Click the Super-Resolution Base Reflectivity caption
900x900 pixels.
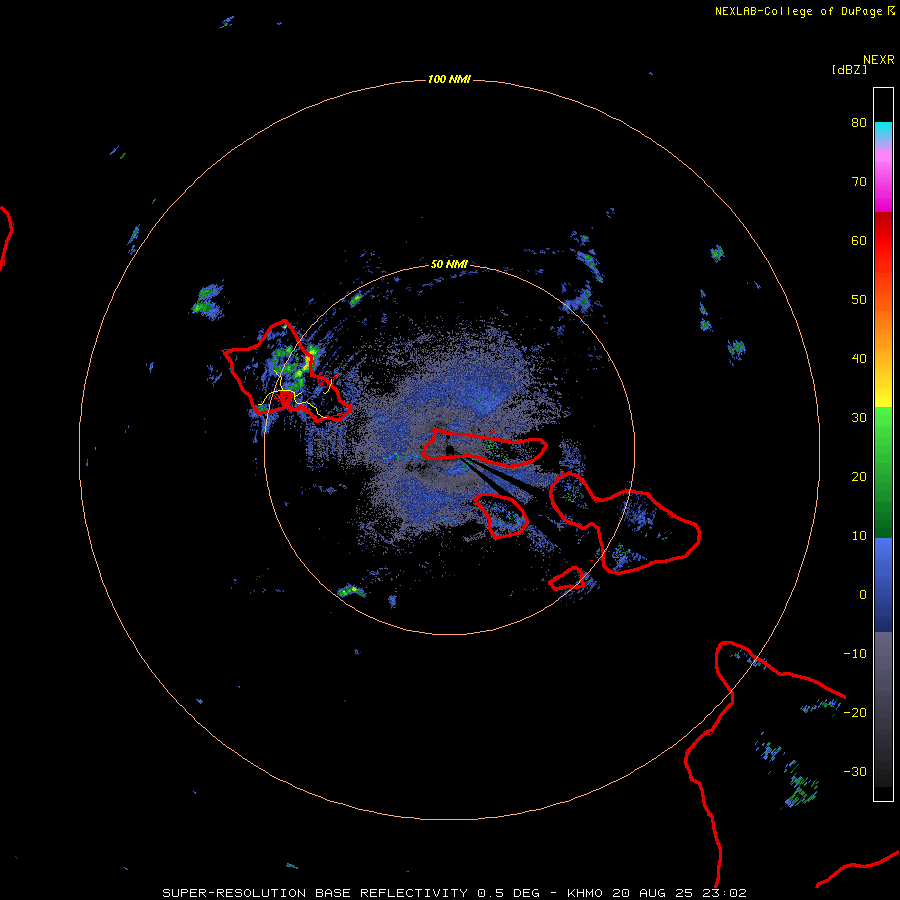coord(315,893)
